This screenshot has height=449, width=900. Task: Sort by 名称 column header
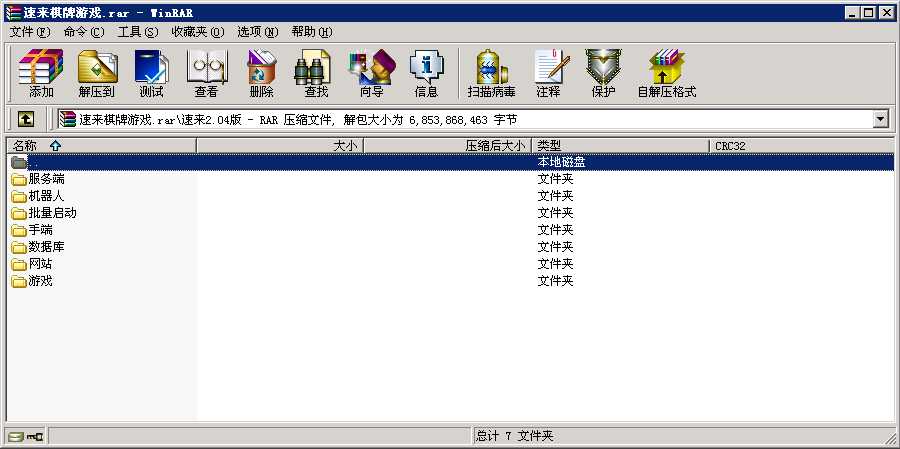point(101,146)
